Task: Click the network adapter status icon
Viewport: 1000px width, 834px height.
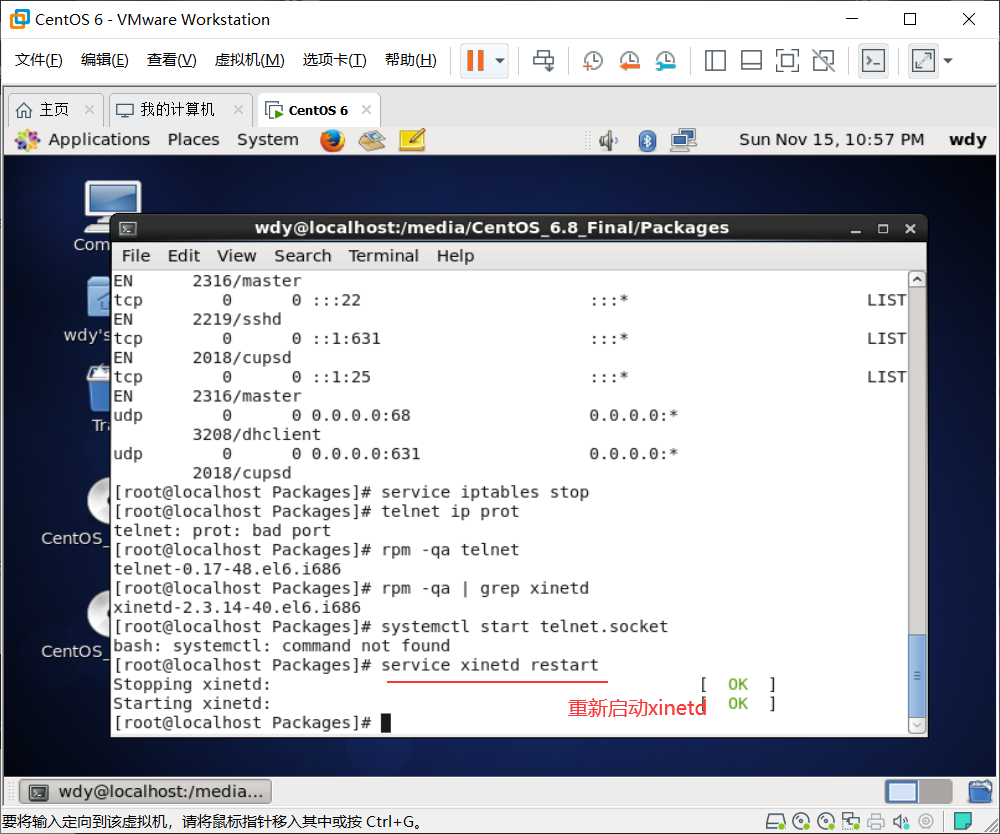Action: click(x=851, y=821)
